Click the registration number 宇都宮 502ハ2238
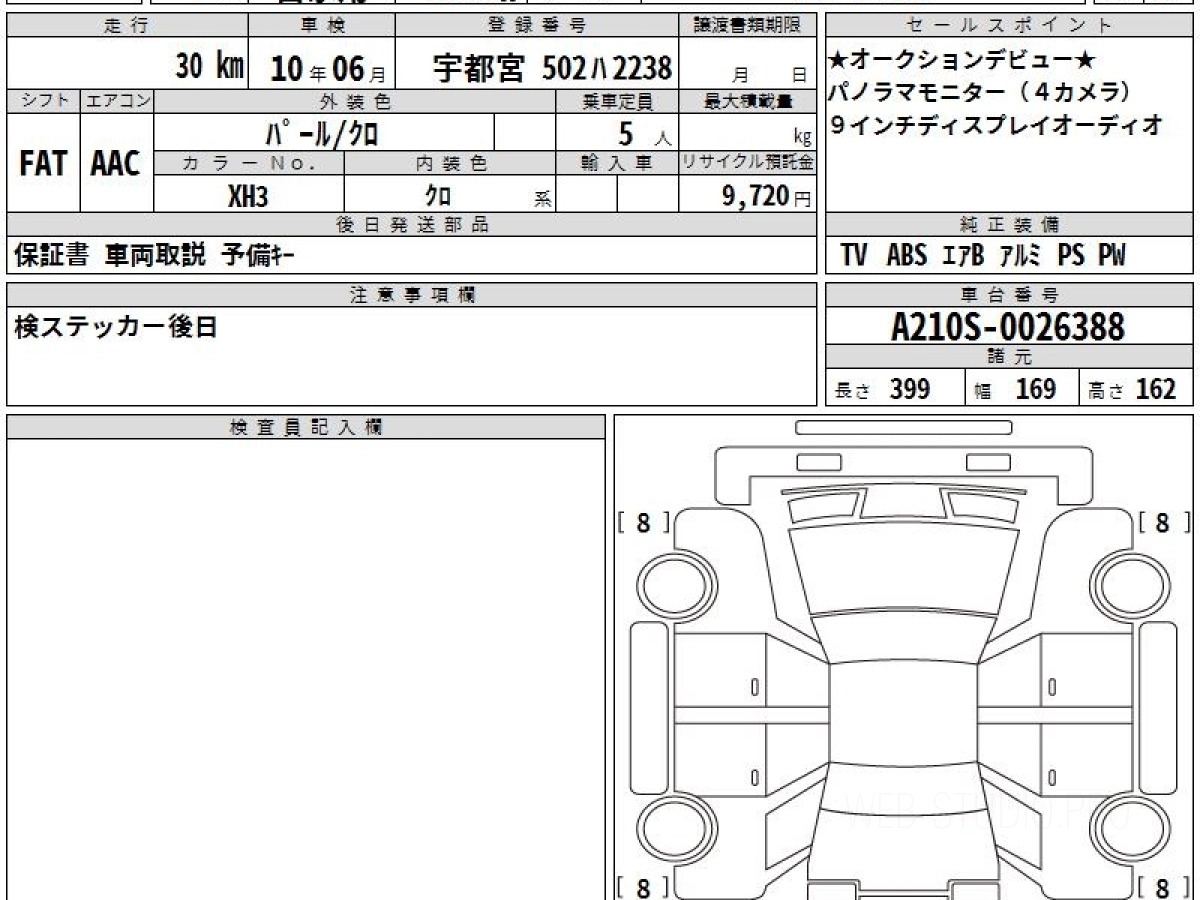 (x=552, y=67)
